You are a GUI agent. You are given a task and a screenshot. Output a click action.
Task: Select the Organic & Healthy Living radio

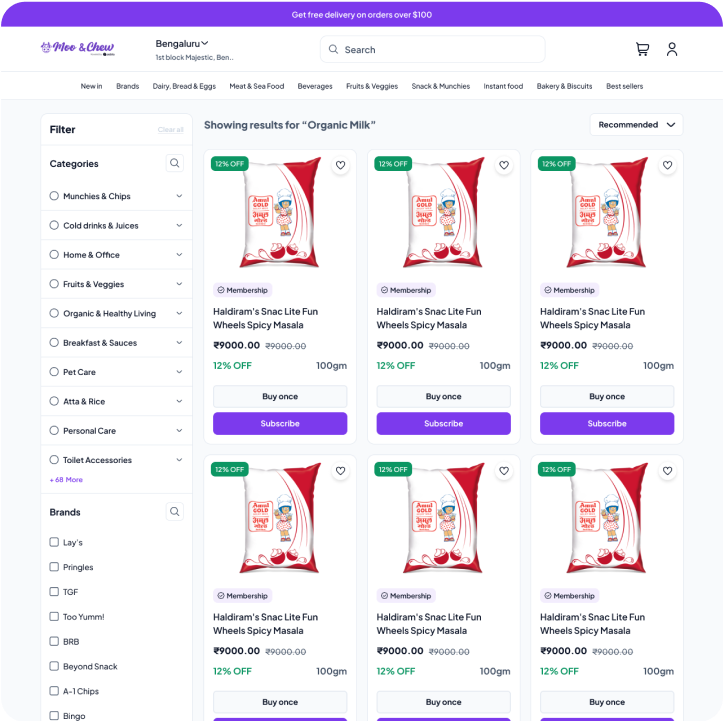point(54,313)
